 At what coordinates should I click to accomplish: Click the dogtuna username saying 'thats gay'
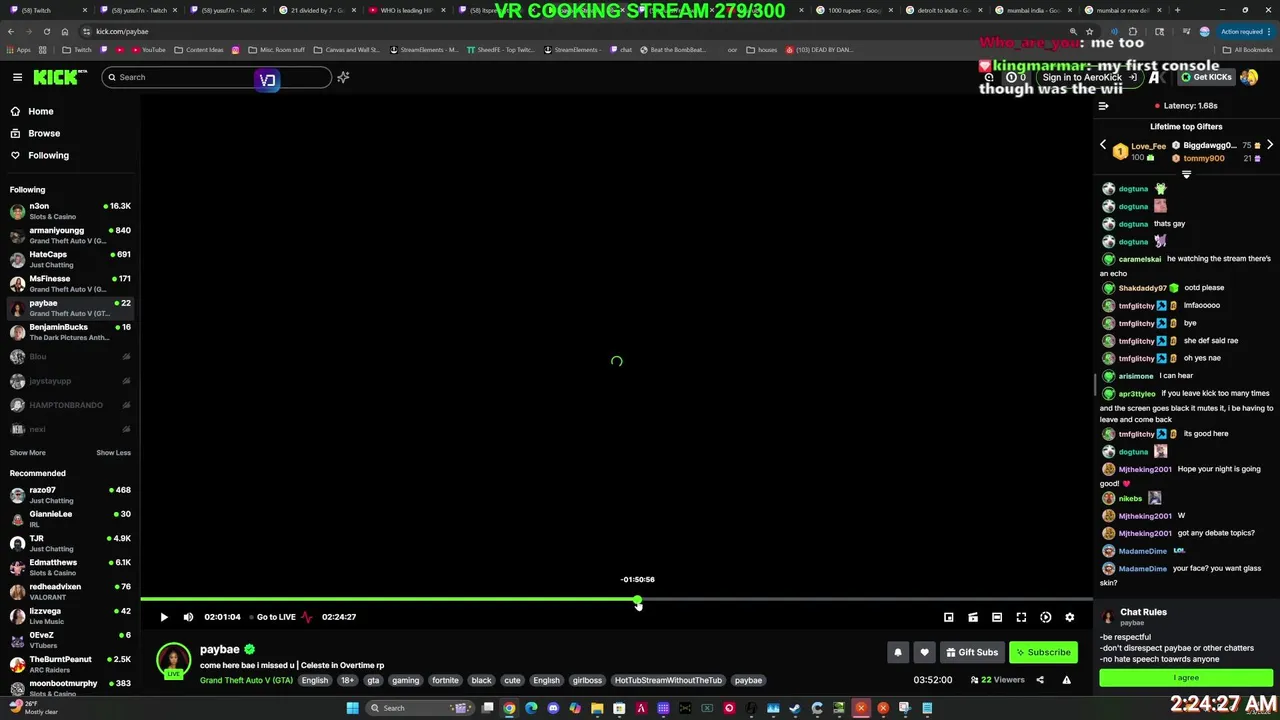click(x=1133, y=224)
